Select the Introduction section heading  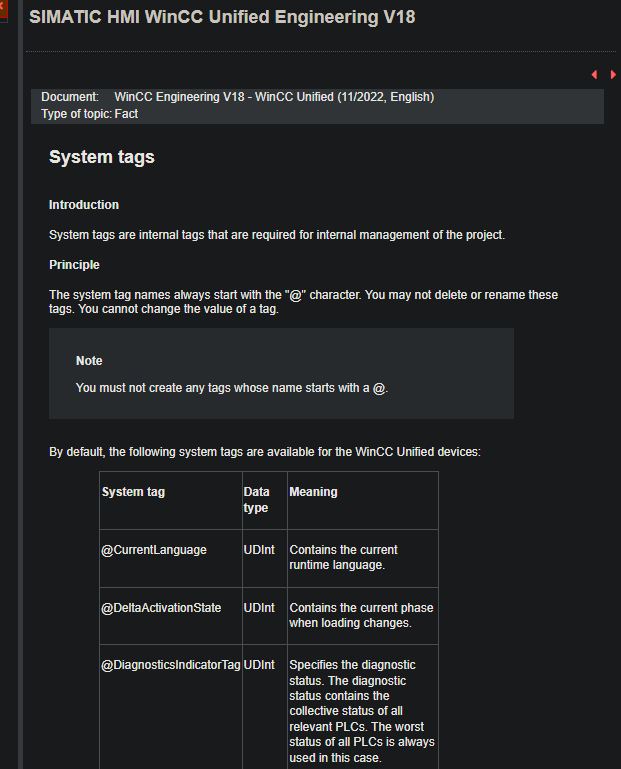tap(84, 205)
